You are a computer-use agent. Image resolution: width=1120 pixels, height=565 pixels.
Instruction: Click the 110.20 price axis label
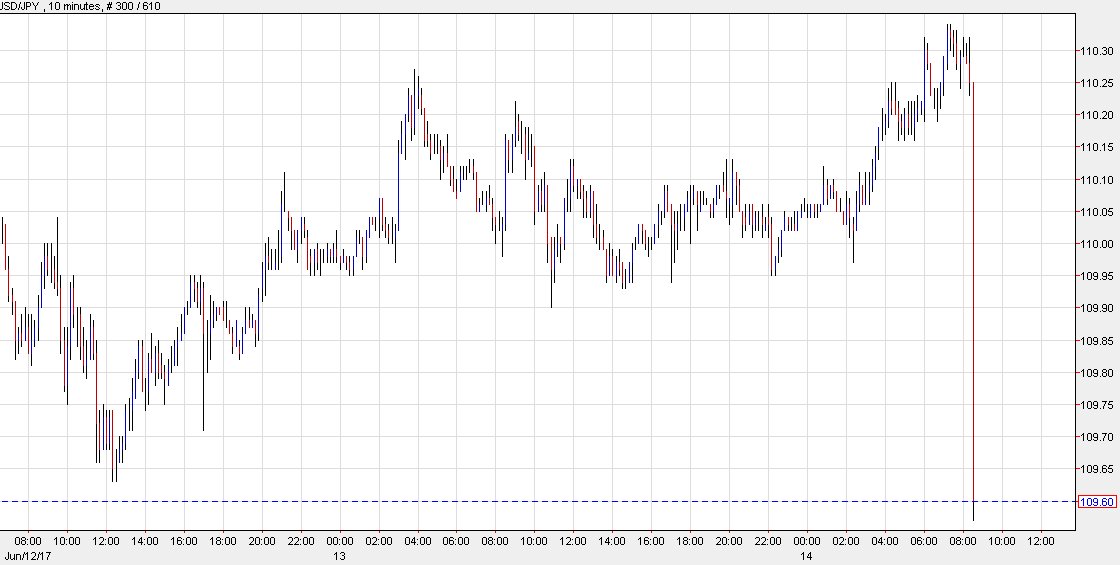coord(1096,115)
